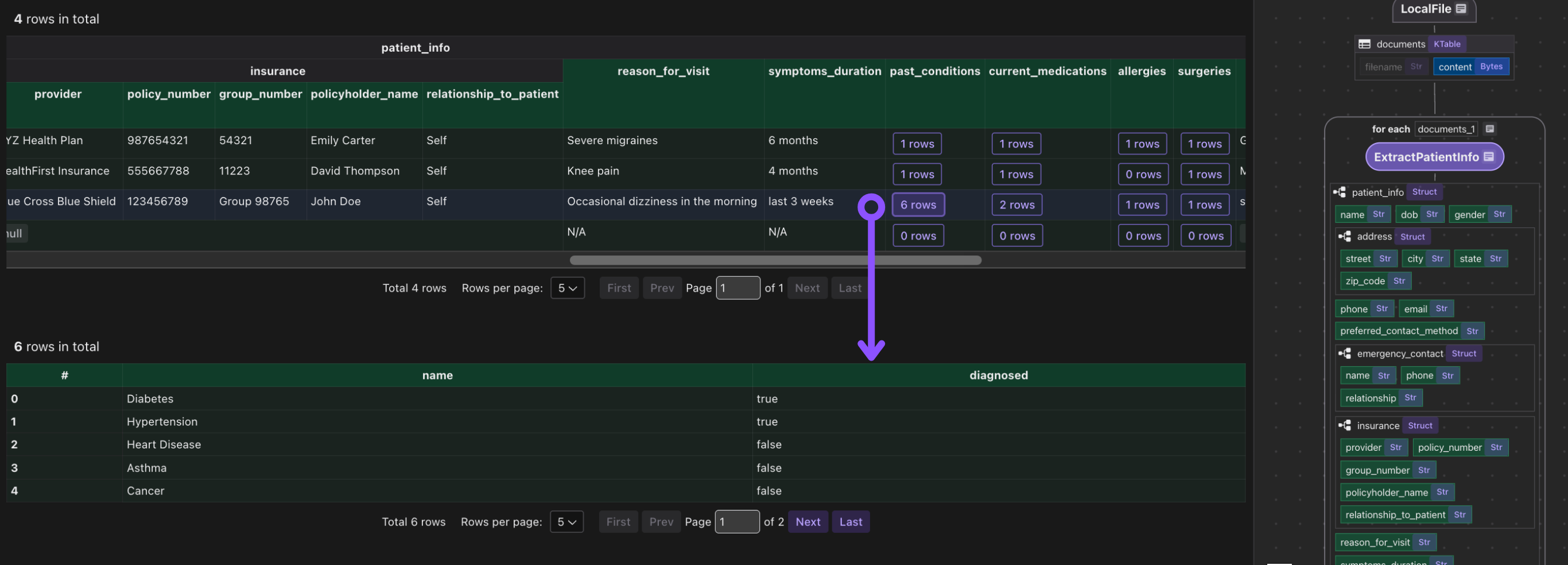Click the address struct tree icon

click(x=1345, y=236)
